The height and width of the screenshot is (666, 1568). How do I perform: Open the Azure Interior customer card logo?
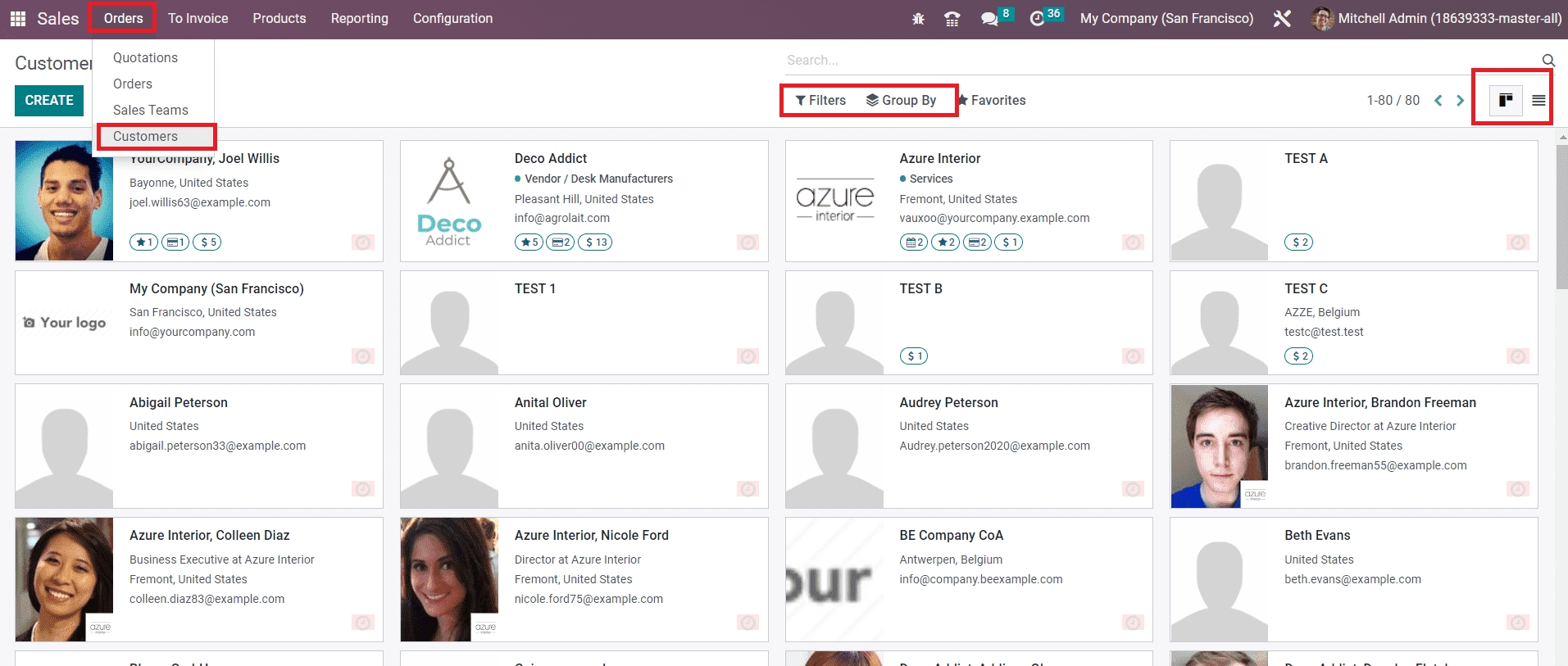(x=834, y=201)
